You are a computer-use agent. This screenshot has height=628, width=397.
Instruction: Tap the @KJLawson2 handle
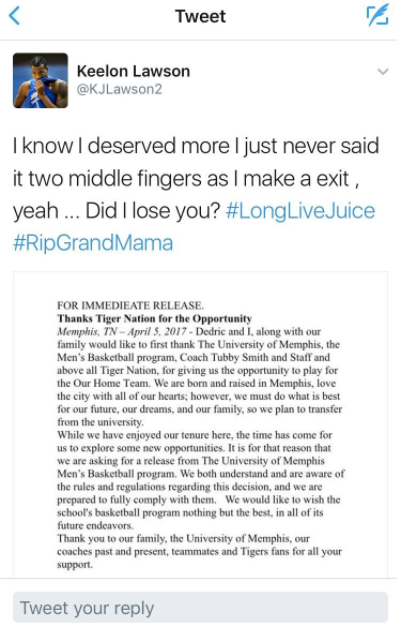(119, 89)
